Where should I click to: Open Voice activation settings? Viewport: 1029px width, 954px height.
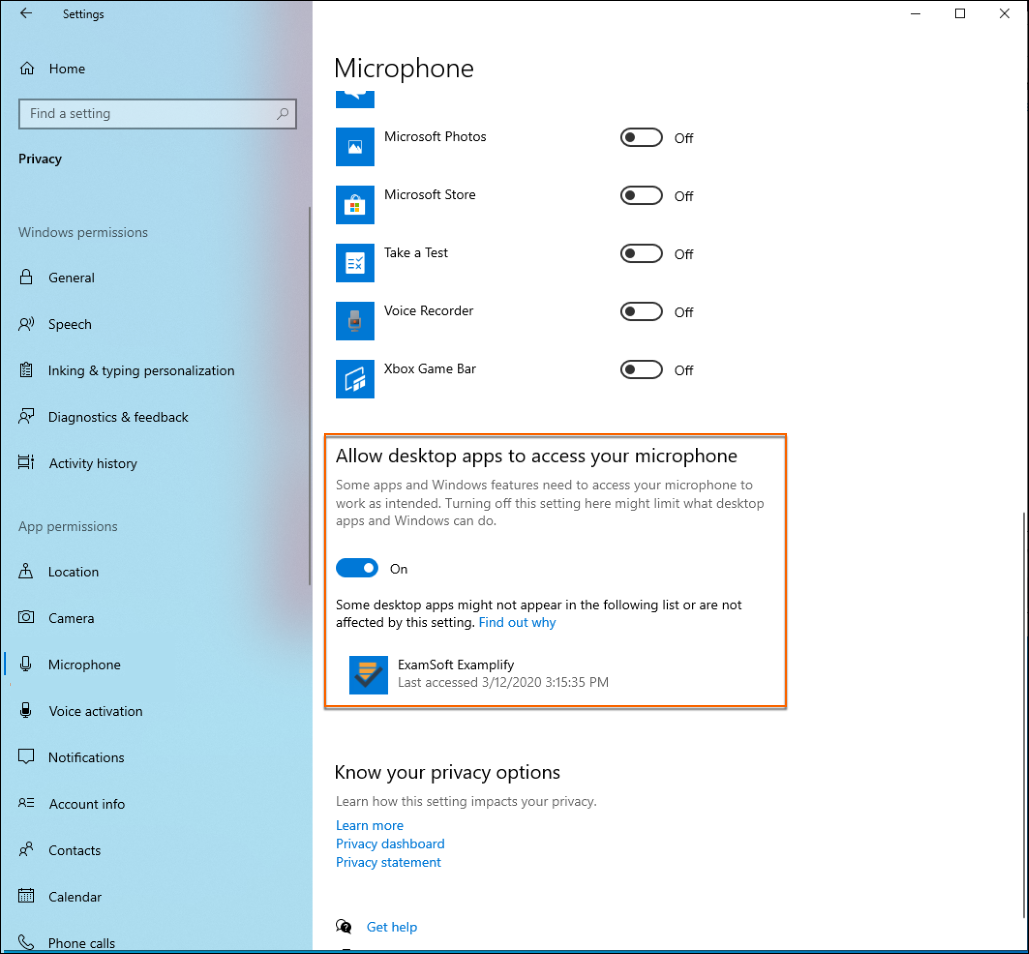pyautogui.click(x=95, y=711)
